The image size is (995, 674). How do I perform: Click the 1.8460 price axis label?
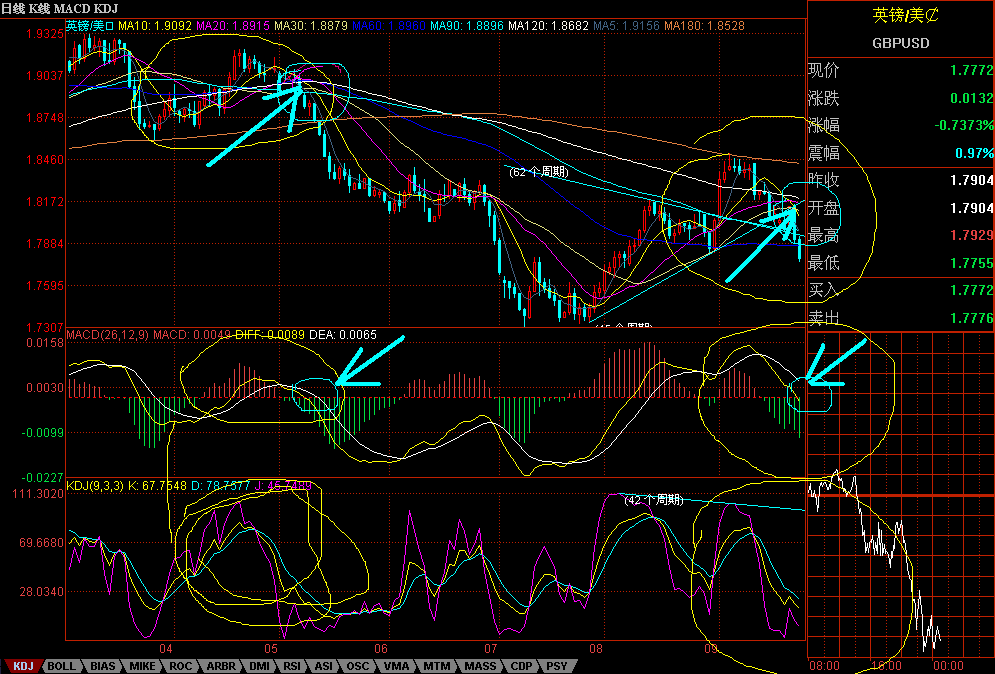(x=44, y=160)
